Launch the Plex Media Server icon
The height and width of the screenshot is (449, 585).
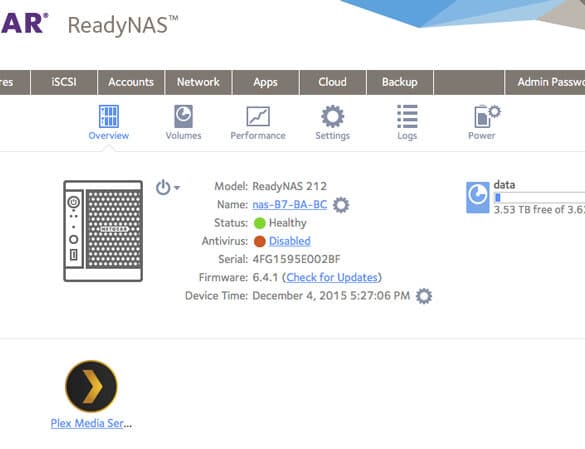point(91,386)
